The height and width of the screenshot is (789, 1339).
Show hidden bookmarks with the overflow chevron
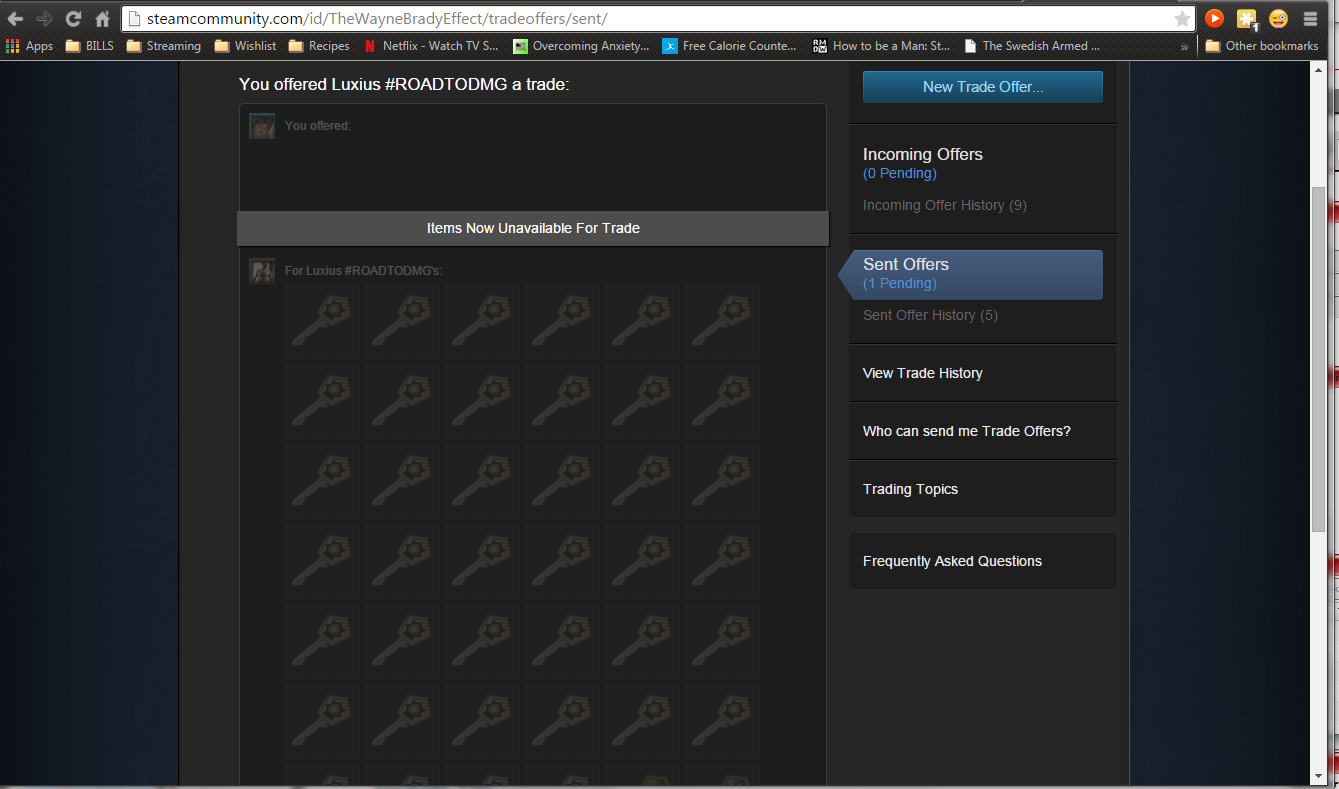pyautogui.click(x=1185, y=46)
